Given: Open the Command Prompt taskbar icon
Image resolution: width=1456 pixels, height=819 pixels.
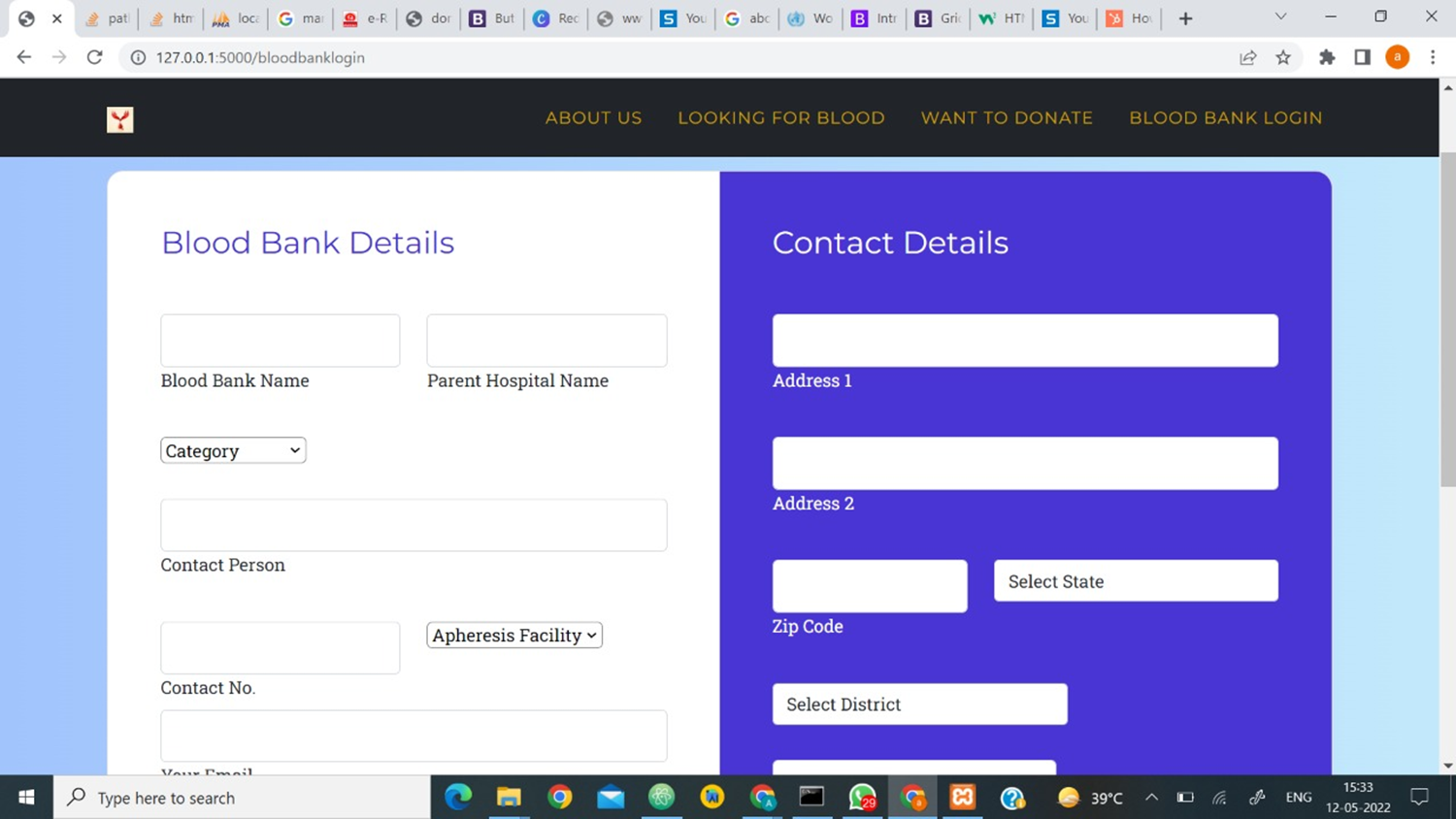Looking at the screenshot, I should [x=811, y=798].
